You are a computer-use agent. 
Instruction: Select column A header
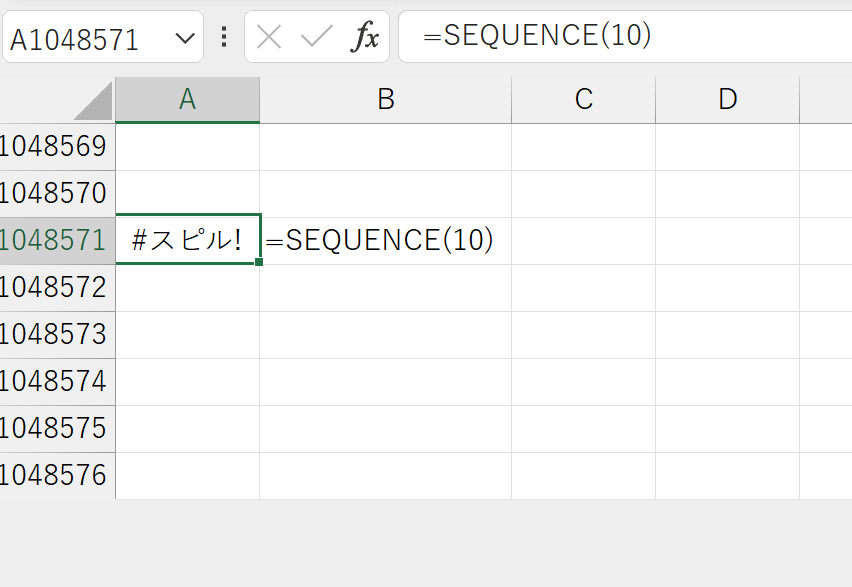coord(187,99)
